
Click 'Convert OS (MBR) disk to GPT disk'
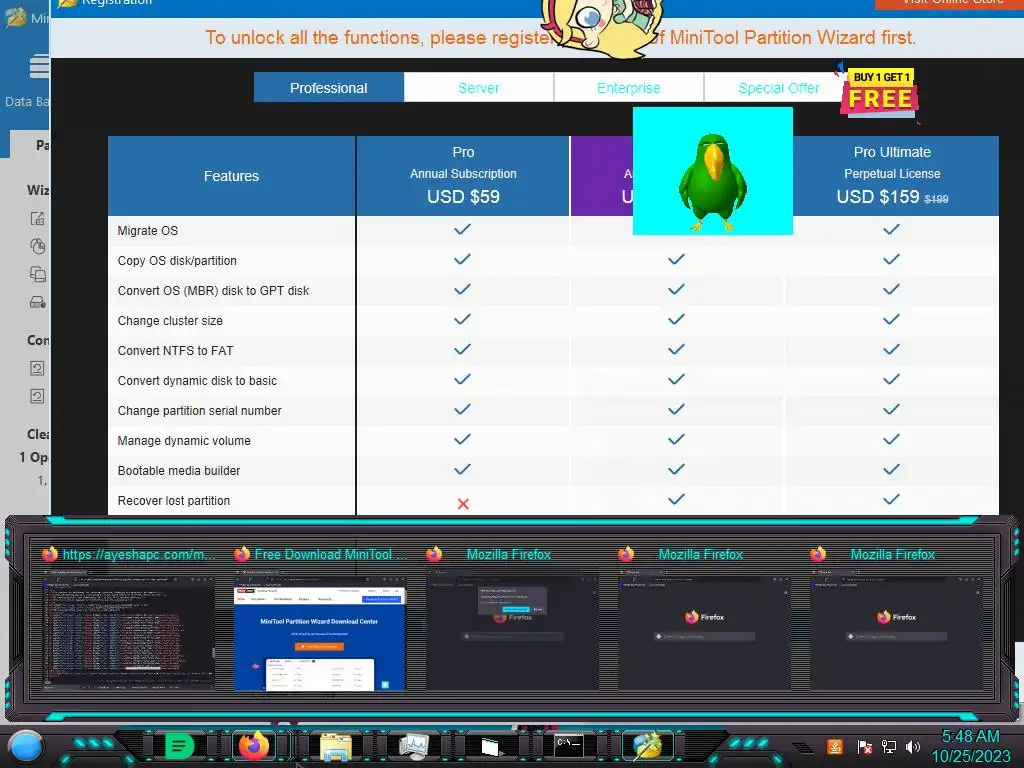point(213,291)
